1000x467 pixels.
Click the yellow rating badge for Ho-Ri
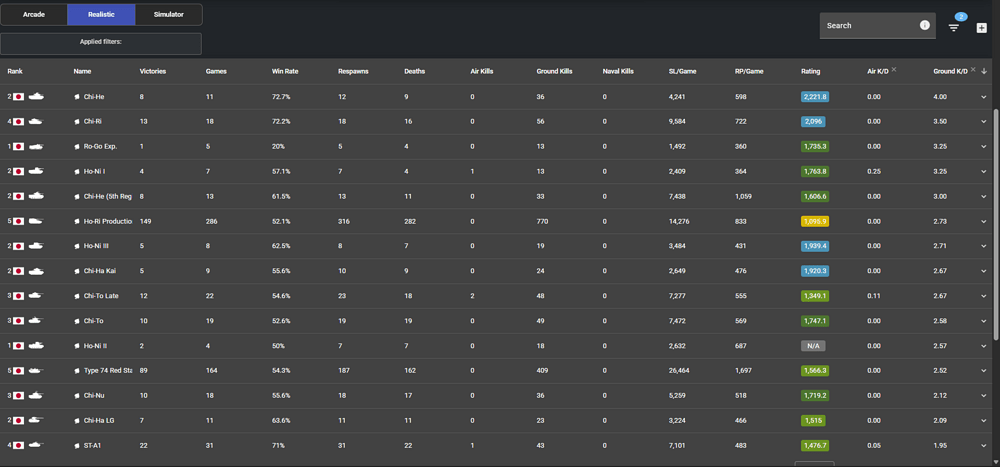(x=814, y=221)
